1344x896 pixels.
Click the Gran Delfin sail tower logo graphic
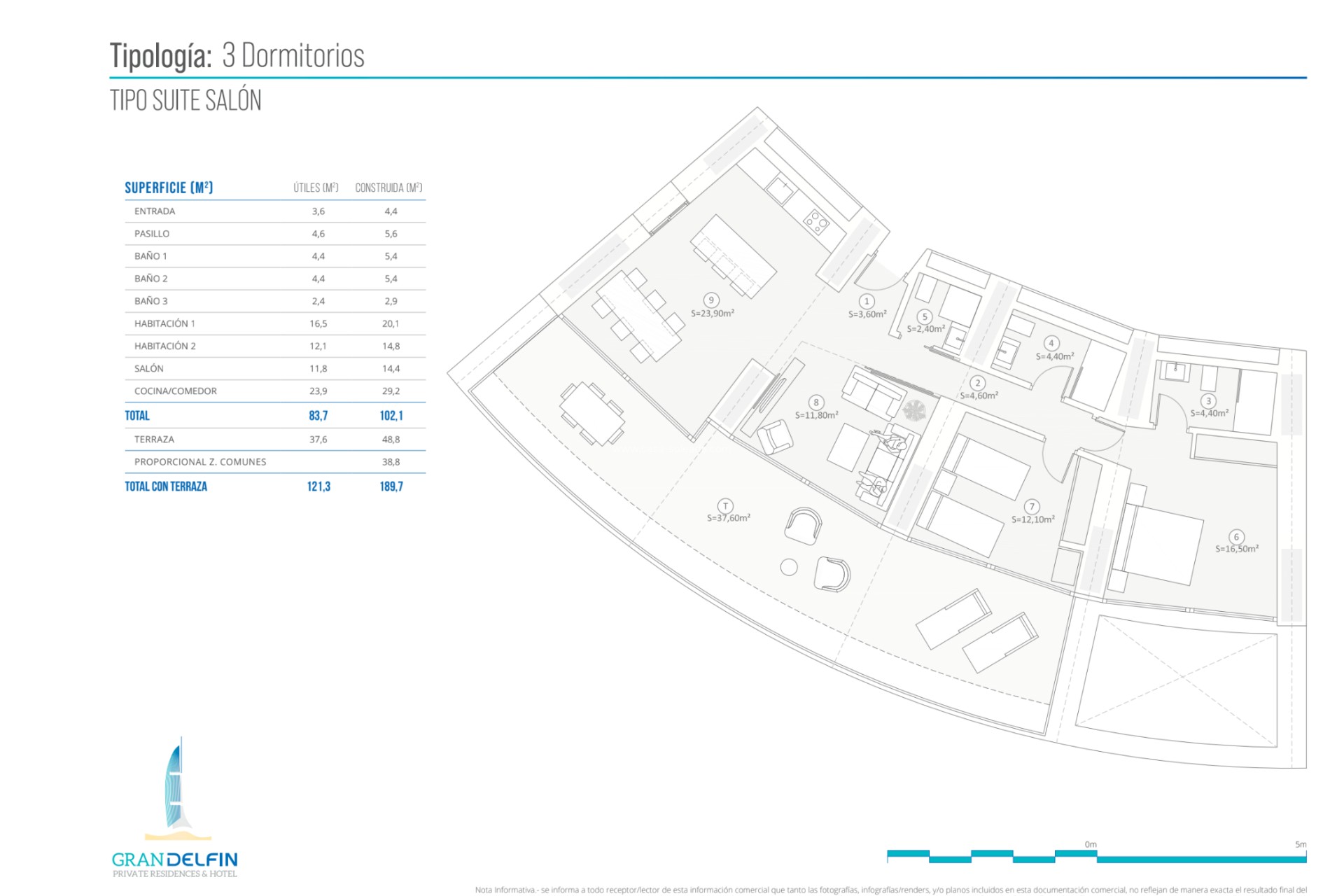177,788
